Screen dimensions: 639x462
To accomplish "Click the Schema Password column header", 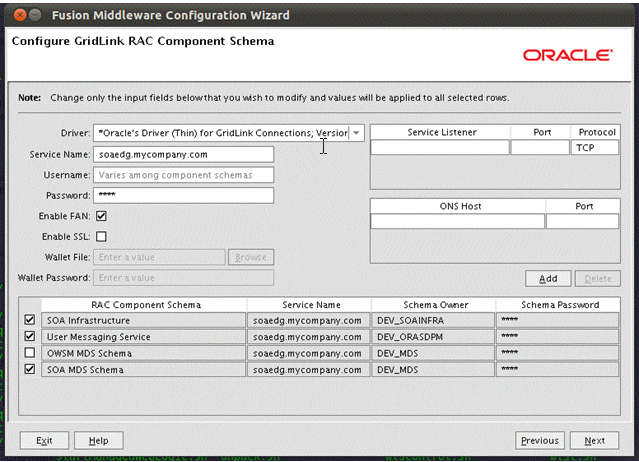I will [x=560, y=305].
